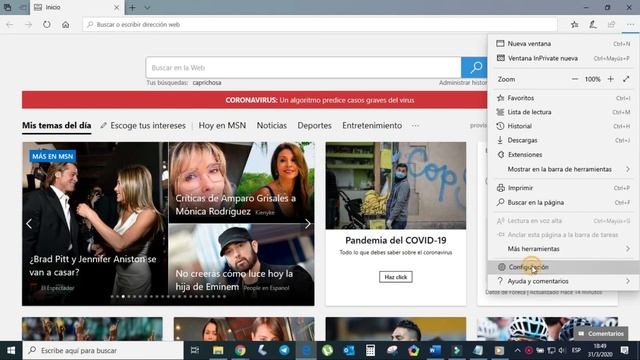Image resolution: width=640 pixels, height=360 pixels.
Task: Open the Settings and more ellipsis menu
Action: [630, 24]
